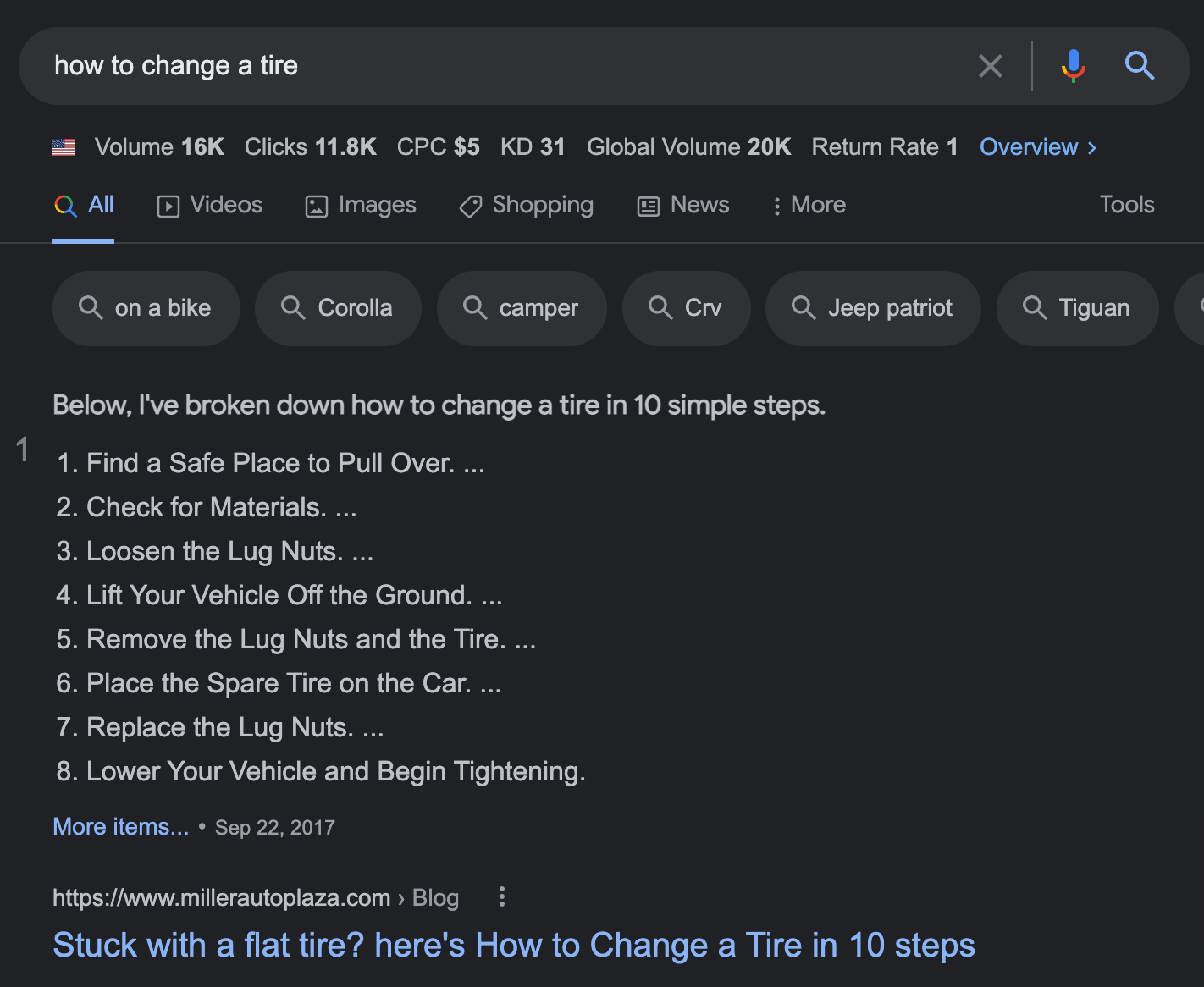Open the three-dot menu beside millerautoplaza.com
Viewport: 1204px width, 987px height.
pyautogui.click(x=501, y=896)
